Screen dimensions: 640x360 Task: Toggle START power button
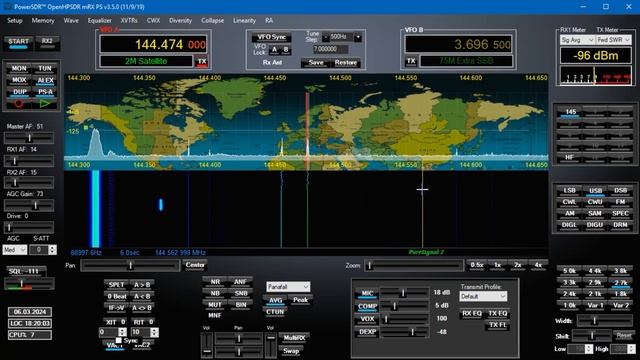[x=18, y=42]
